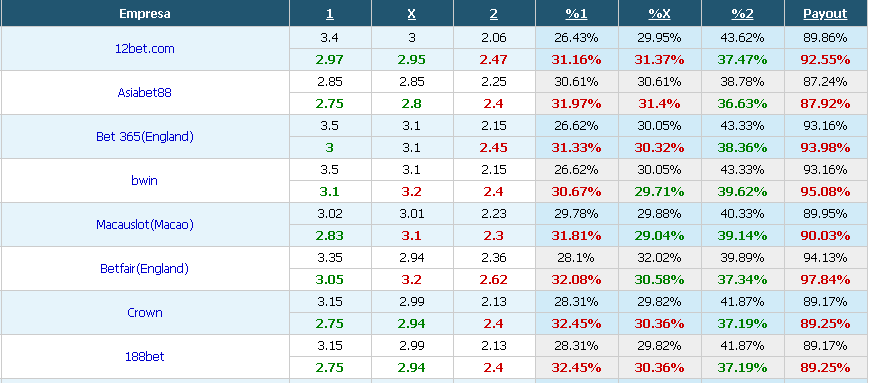Screen dimensions: 872x383
Task: Sort by the X column header
Action: [412, 14]
